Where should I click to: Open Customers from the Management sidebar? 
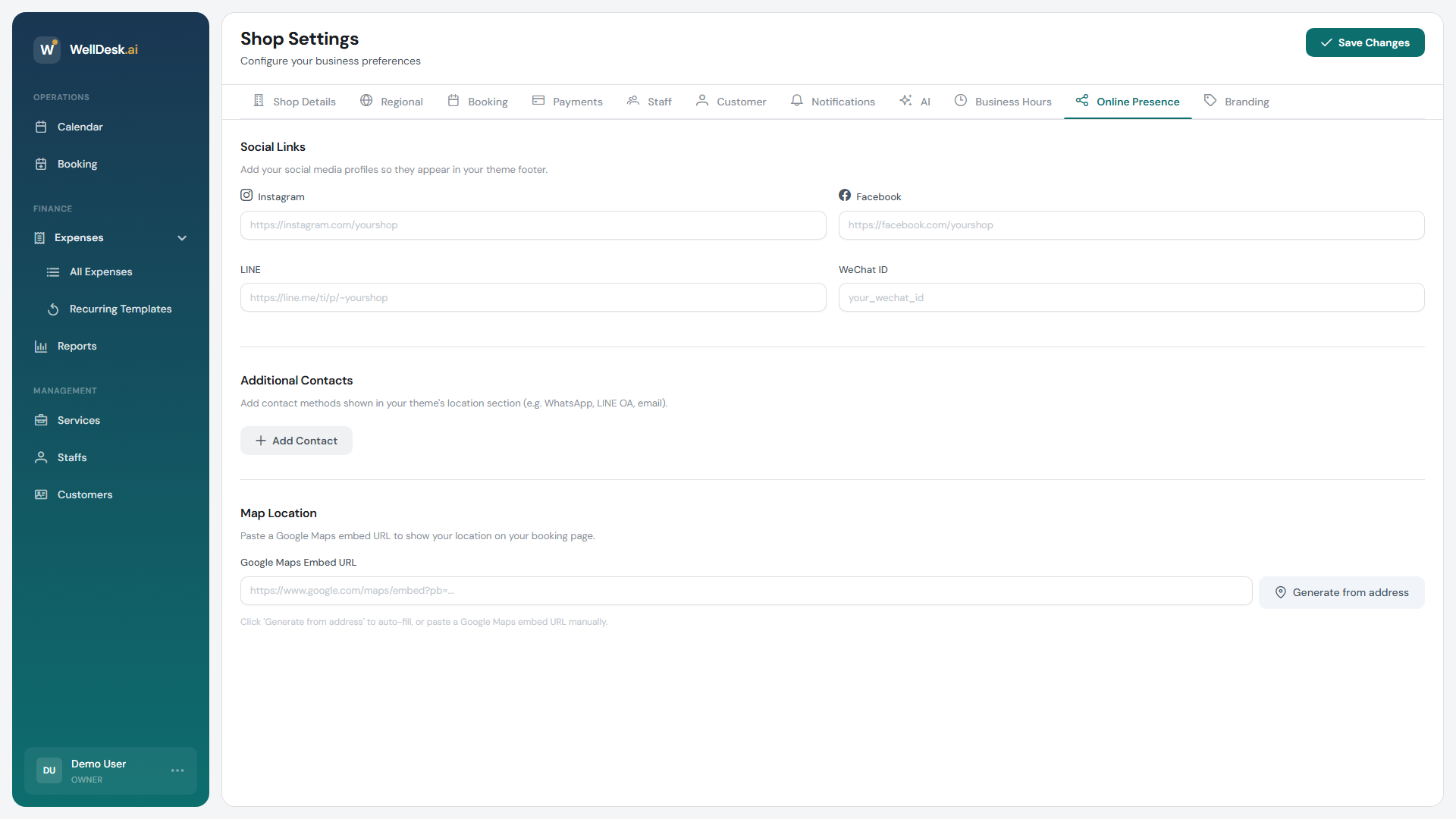point(84,494)
